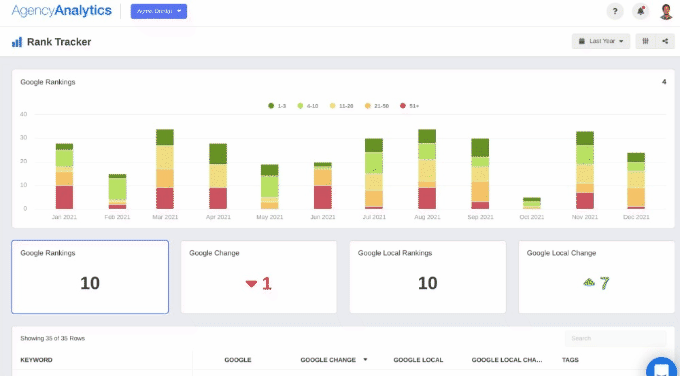
Task: Toggle the 1-3 legend series
Action: pyautogui.click(x=277, y=106)
